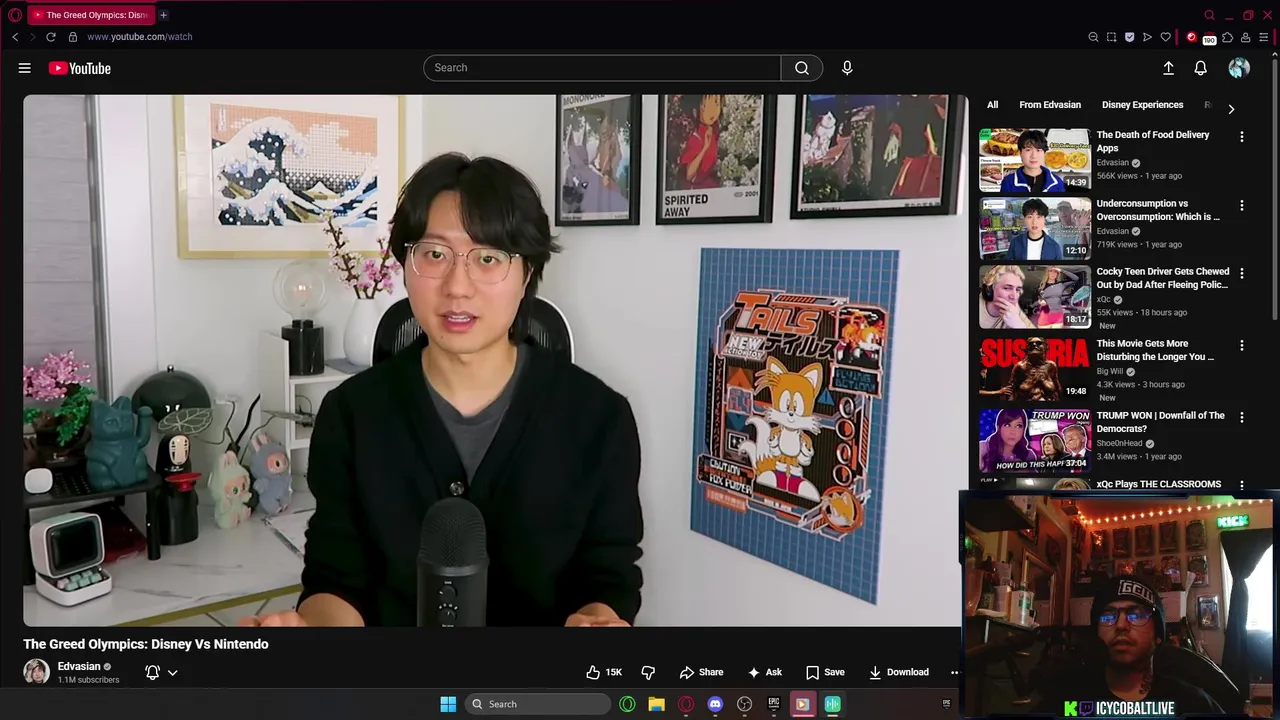Open more actions ellipsis under video
The width and height of the screenshot is (1280, 720).
click(x=954, y=672)
